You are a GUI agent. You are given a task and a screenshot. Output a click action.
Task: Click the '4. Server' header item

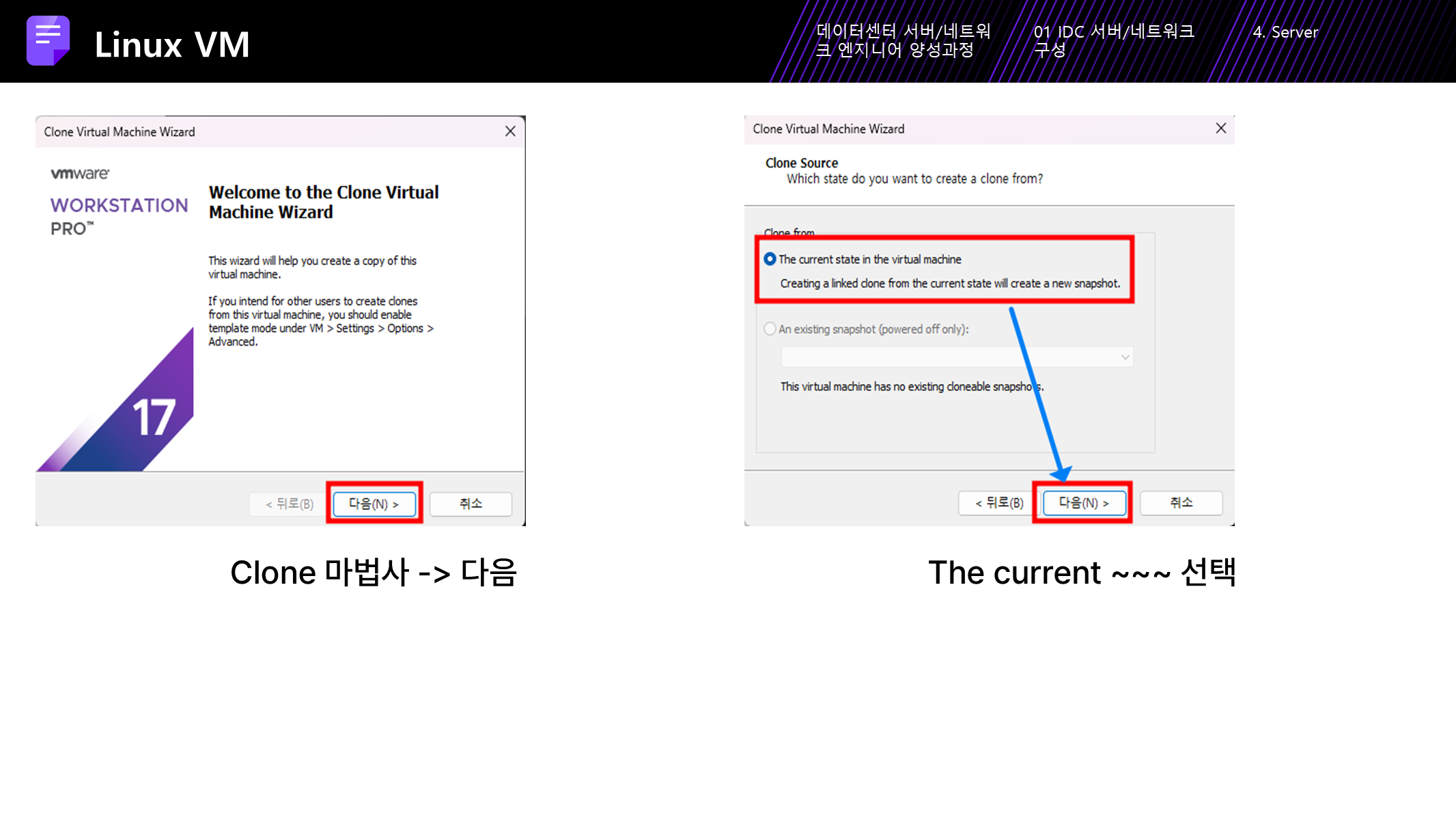(x=1285, y=32)
